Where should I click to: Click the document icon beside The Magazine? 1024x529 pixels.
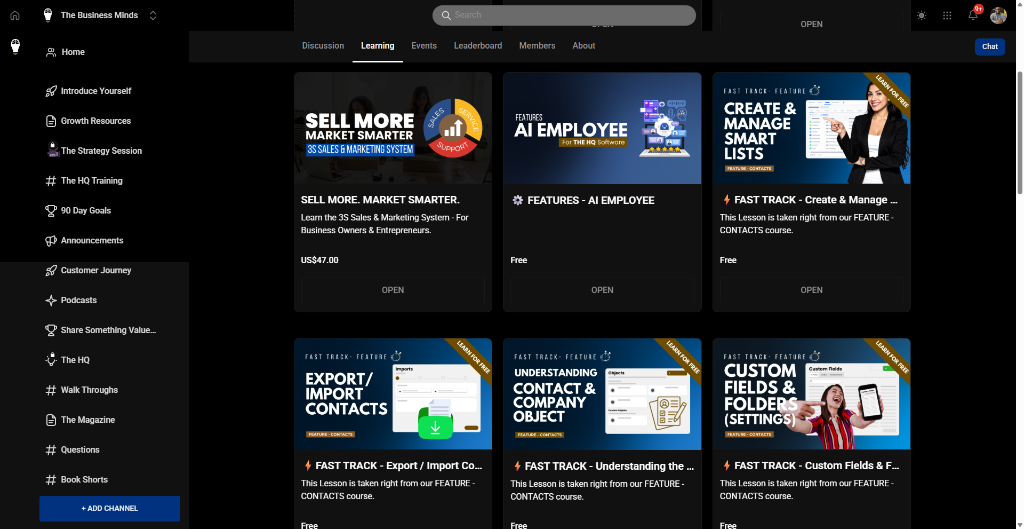(x=51, y=420)
